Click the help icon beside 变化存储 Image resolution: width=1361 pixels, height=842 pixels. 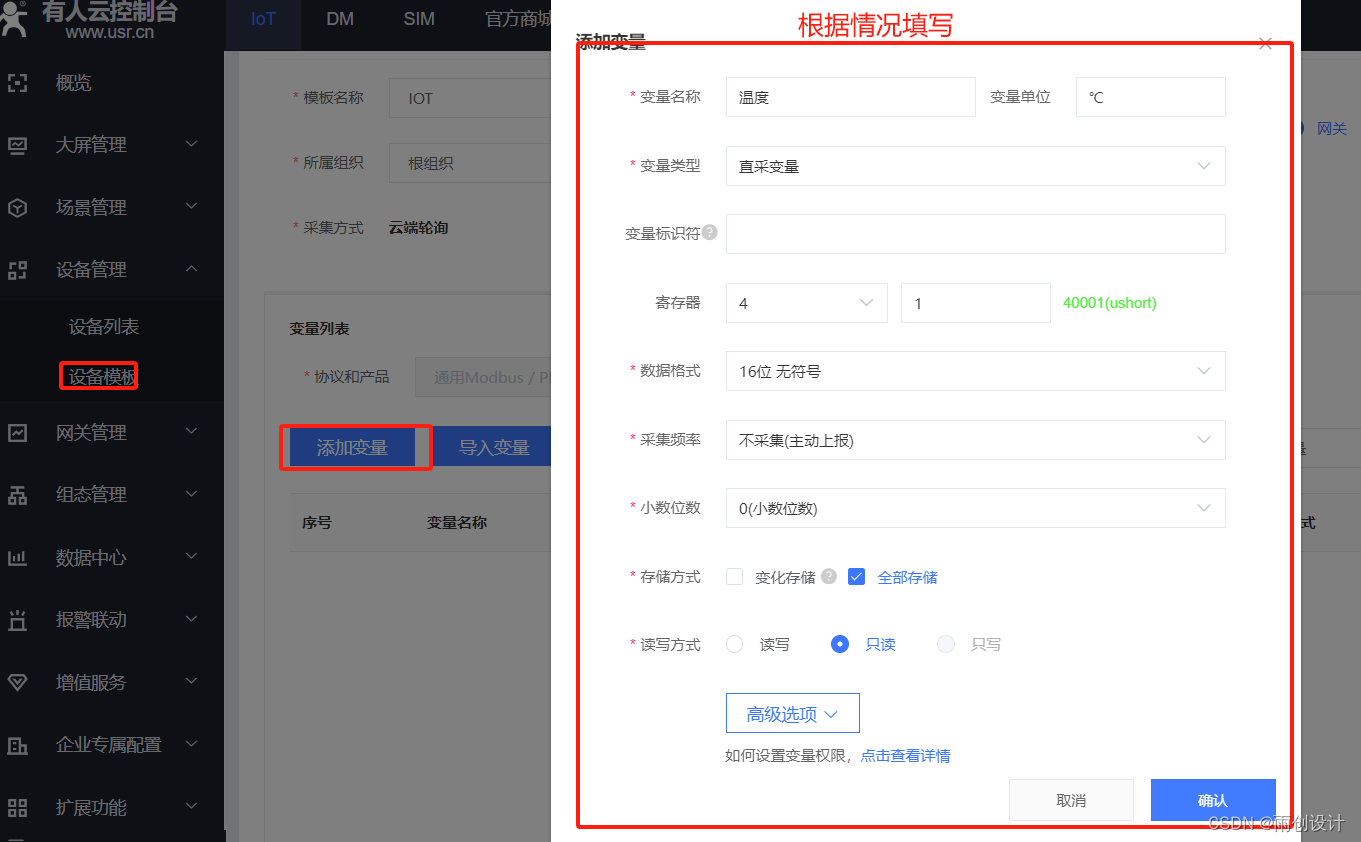tap(828, 576)
